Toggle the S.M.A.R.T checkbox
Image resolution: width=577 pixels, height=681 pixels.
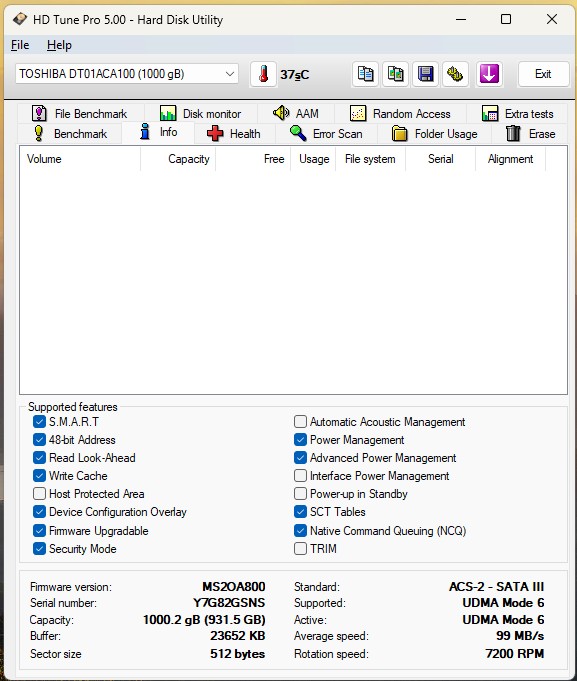pos(39,422)
